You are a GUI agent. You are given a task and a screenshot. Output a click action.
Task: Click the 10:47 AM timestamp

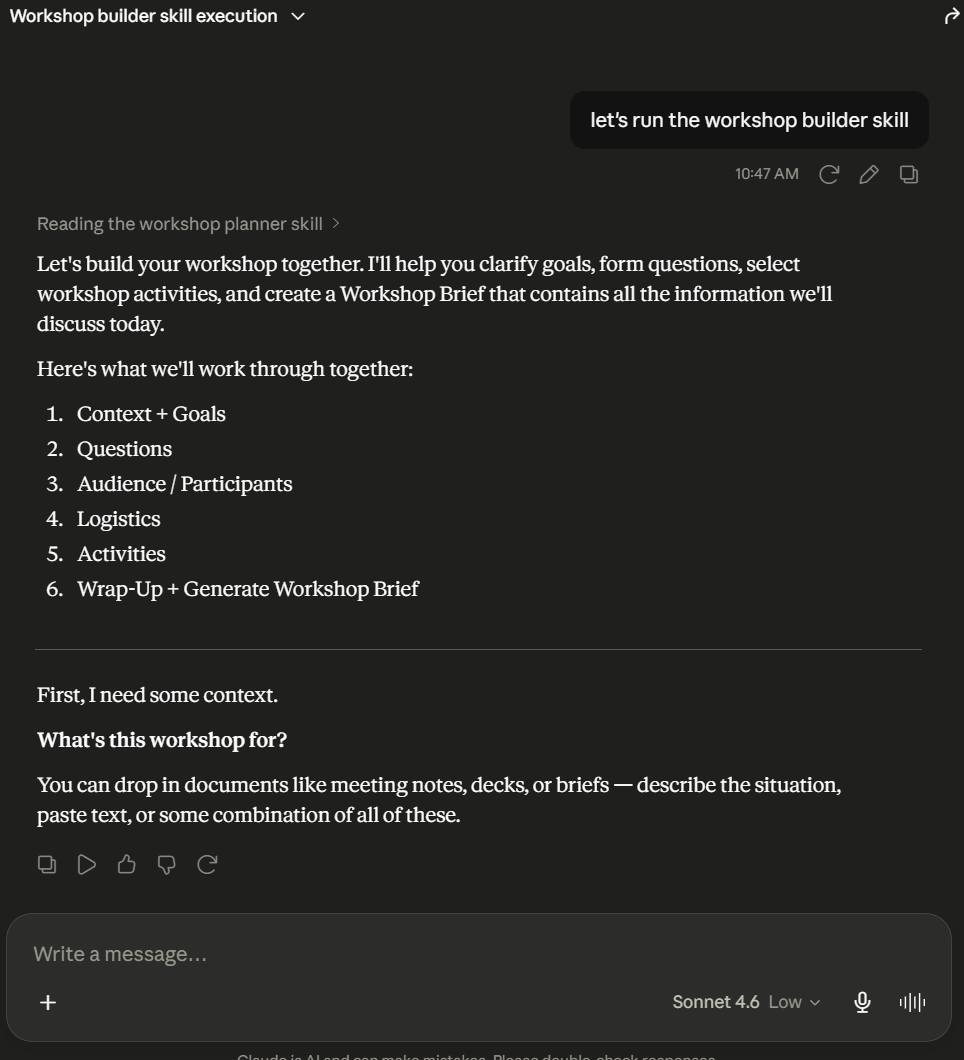click(x=767, y=174)
